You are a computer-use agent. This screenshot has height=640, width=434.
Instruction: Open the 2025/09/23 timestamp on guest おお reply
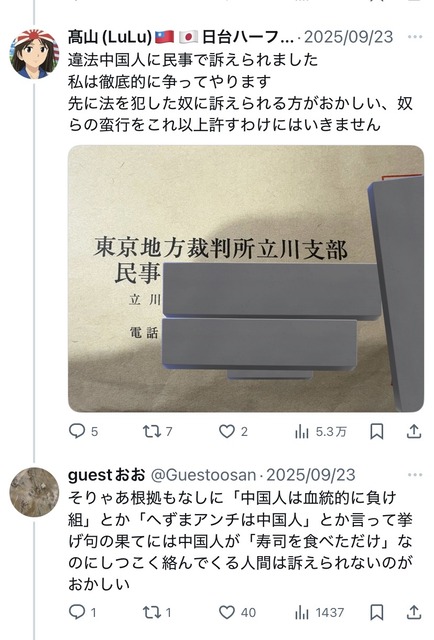pyautogui.click(x=311, y=475)
